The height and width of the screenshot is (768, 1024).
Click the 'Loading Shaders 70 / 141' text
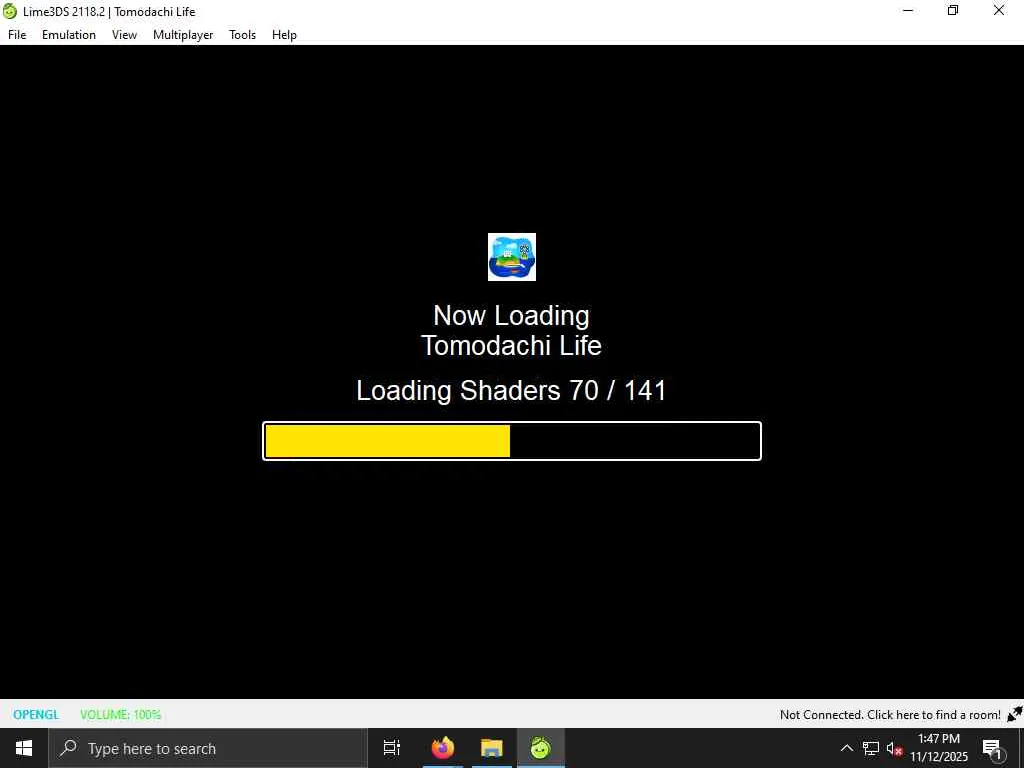(x=512, y=391)
